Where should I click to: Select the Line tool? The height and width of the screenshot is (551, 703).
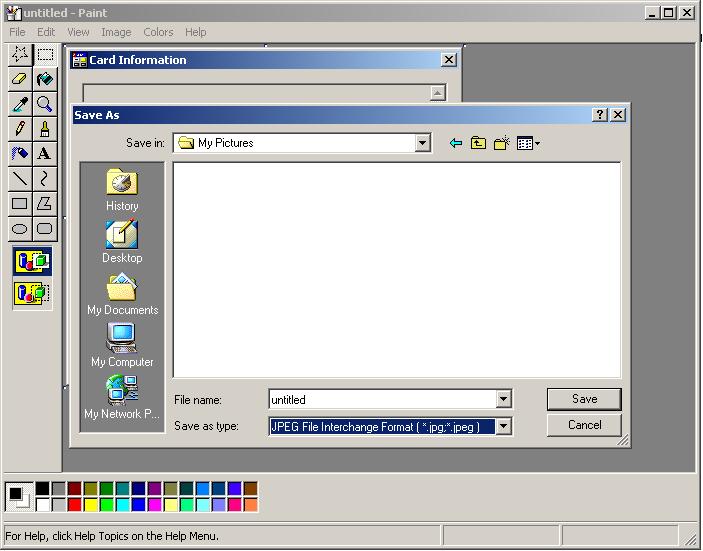pos(20,179)
